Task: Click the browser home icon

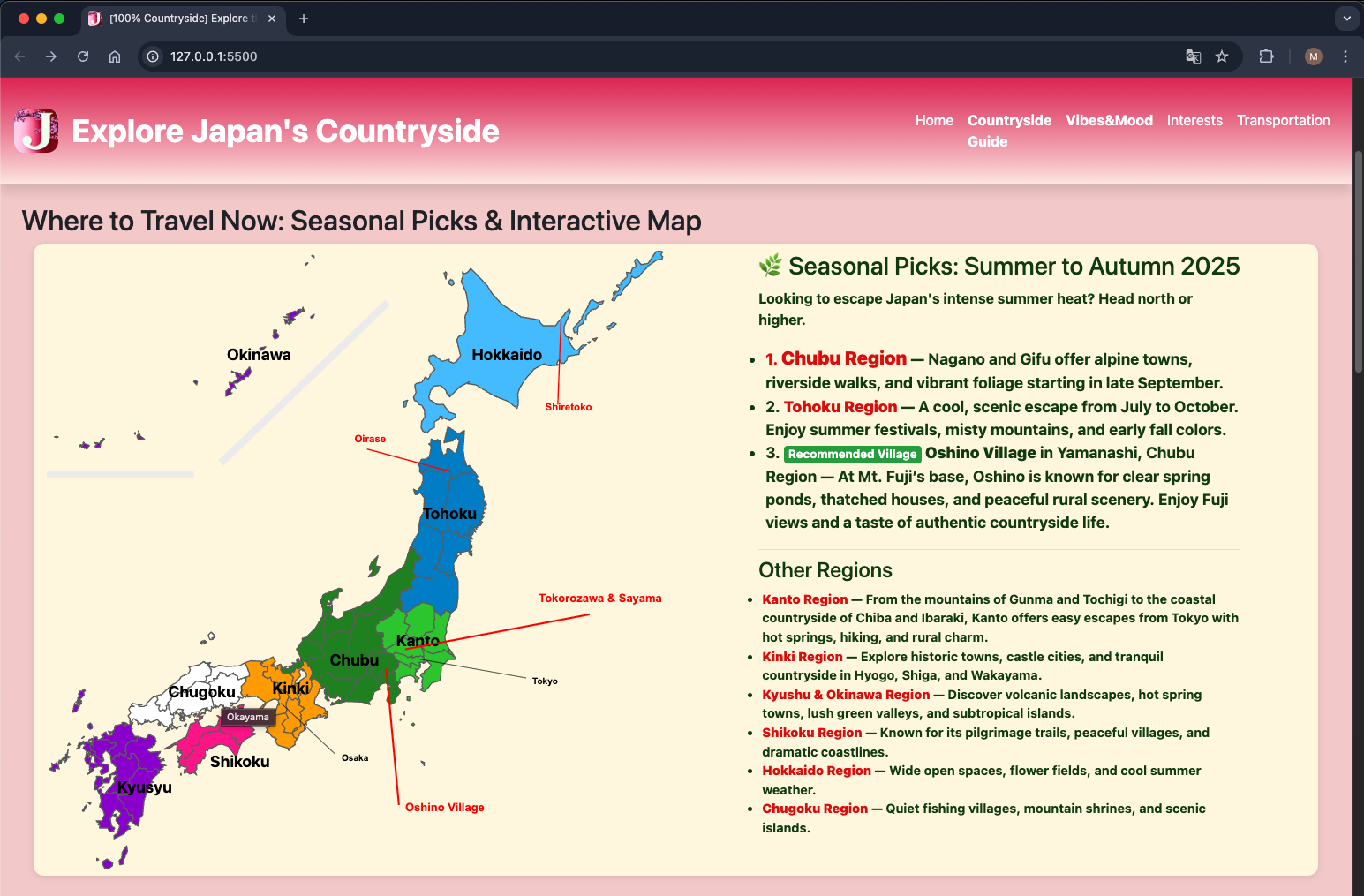Action: 115,56
